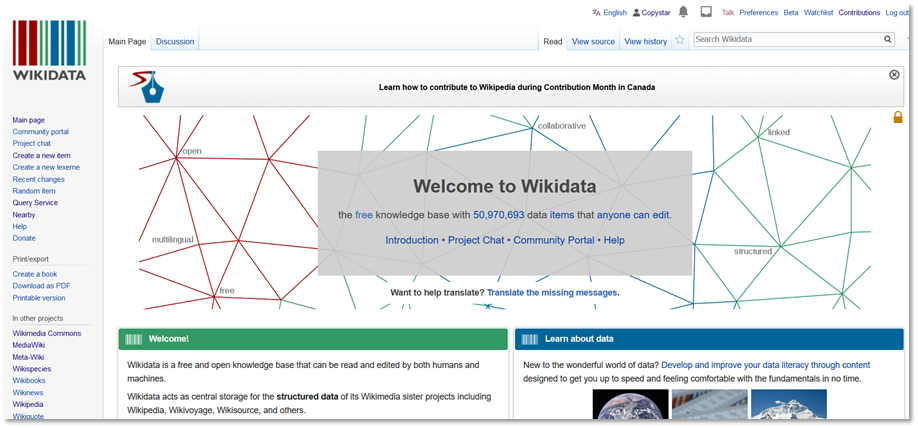This screenshot has height=428, width=918.
Task: Open Printable version
Action: (x=39, y=298)
